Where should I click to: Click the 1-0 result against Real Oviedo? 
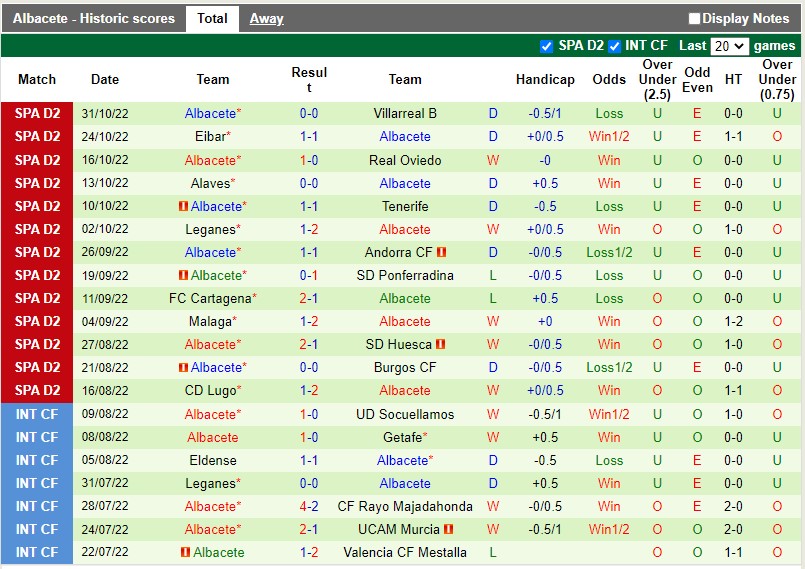click(x=309, y=160)
